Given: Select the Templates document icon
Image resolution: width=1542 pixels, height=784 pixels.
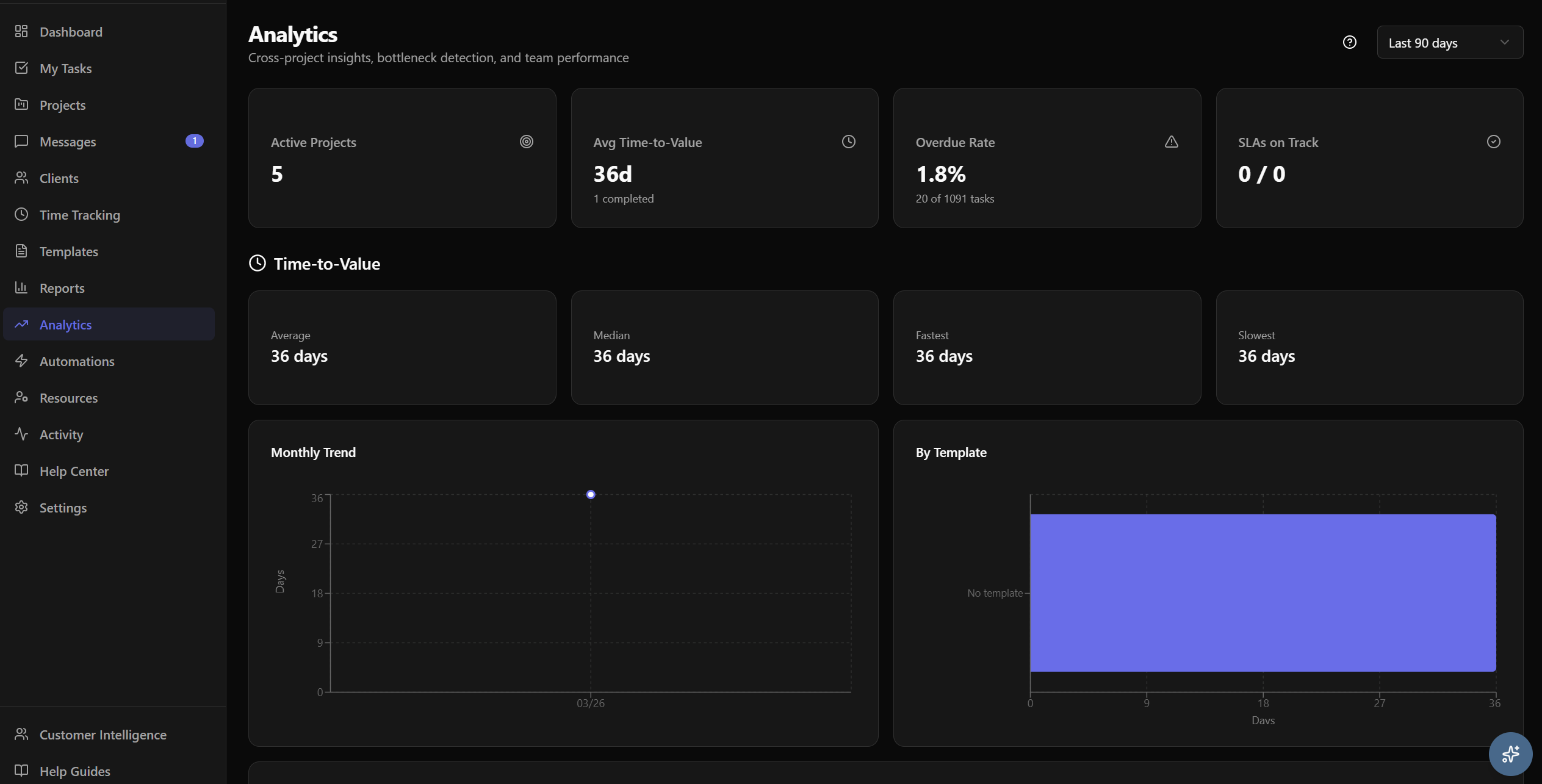Looking at the screenshot, I should point(21,251).
